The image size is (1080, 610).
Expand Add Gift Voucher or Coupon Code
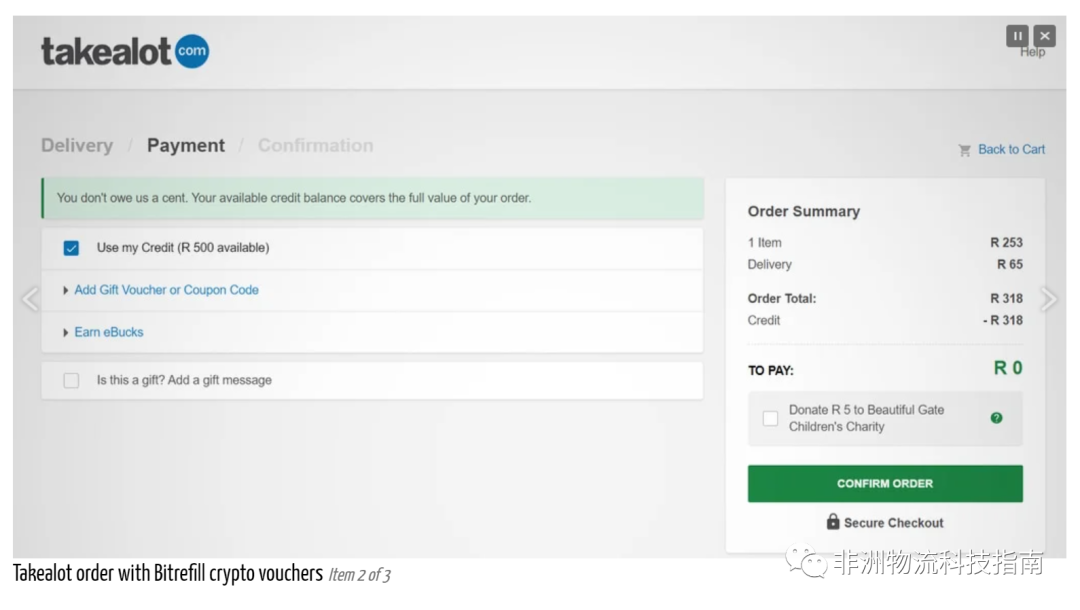coord(166,290)
